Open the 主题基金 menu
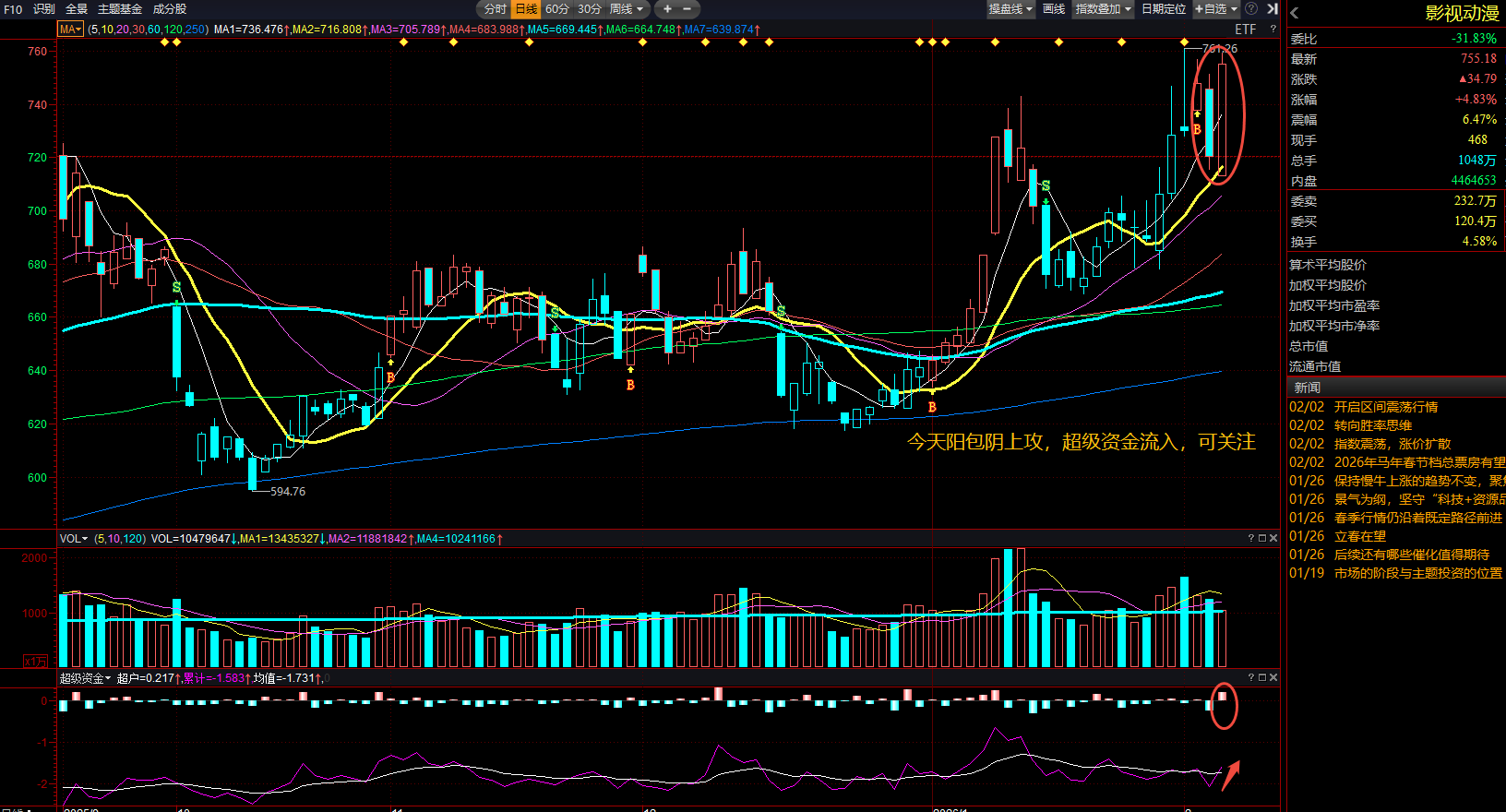This screenshot has height=812, width=1506. pyautogui.click(x=120, y=9)
